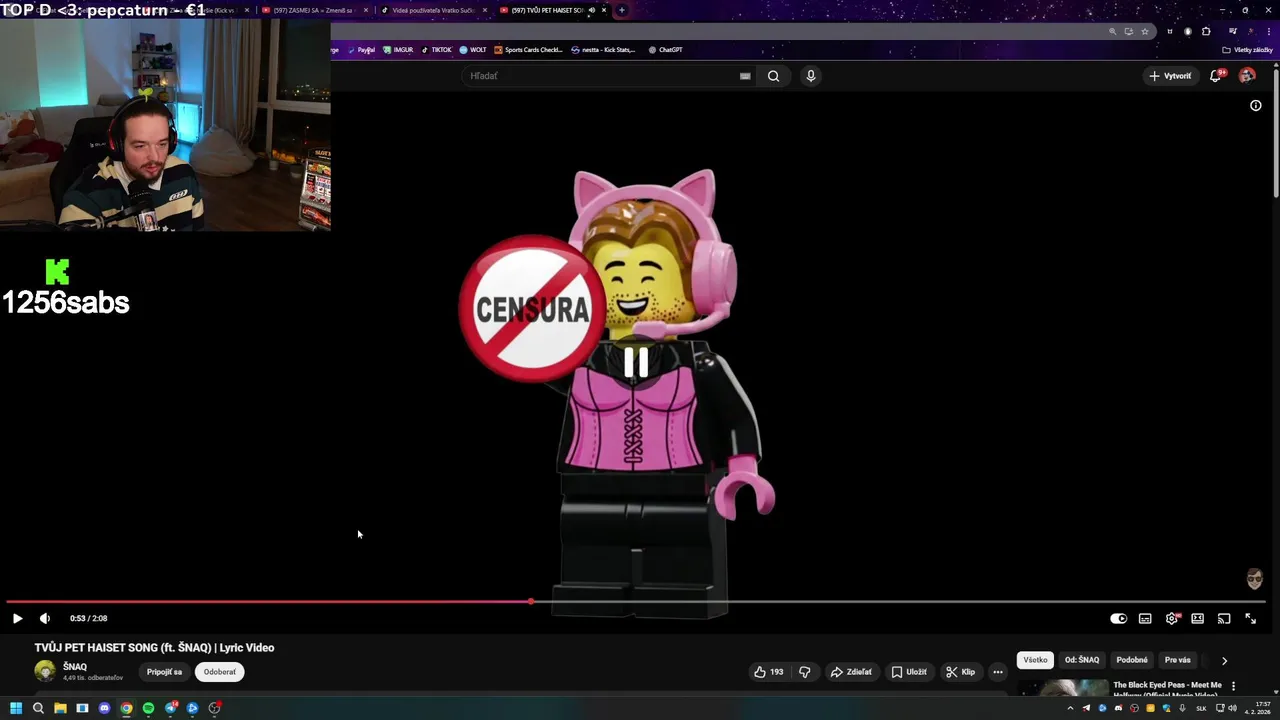Viewport: 1280px width, 720px height.
Task: Open the PayPal bookmark
Action: pos(362,50)
